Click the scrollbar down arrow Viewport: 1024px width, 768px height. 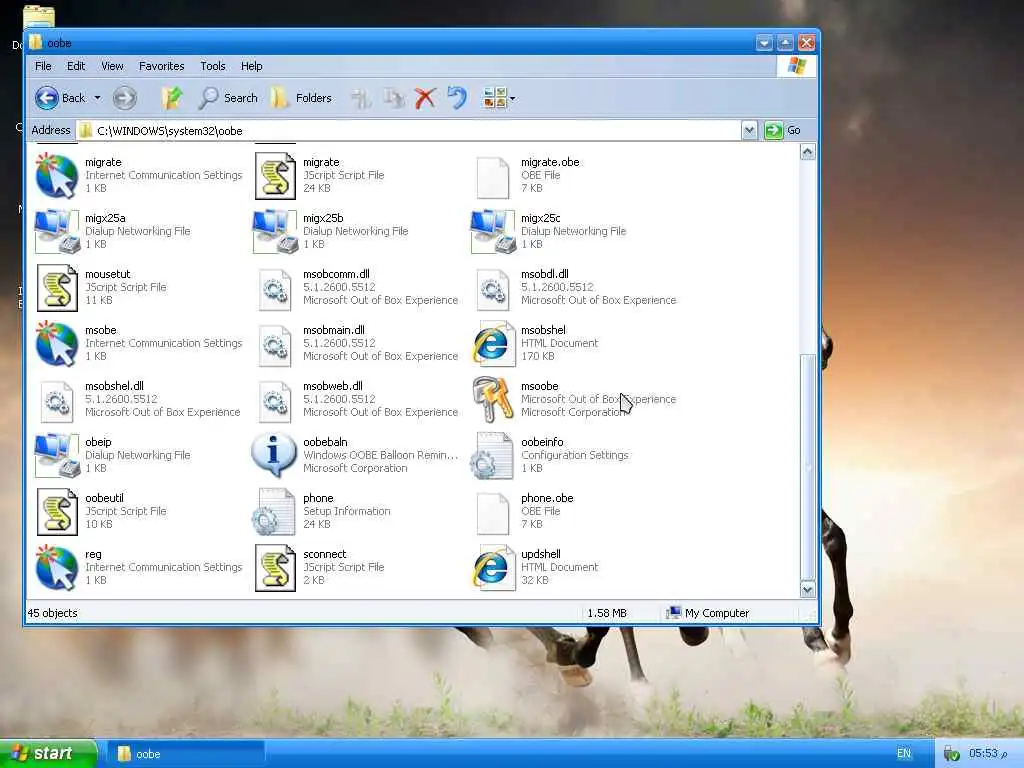tap(808, 590)
